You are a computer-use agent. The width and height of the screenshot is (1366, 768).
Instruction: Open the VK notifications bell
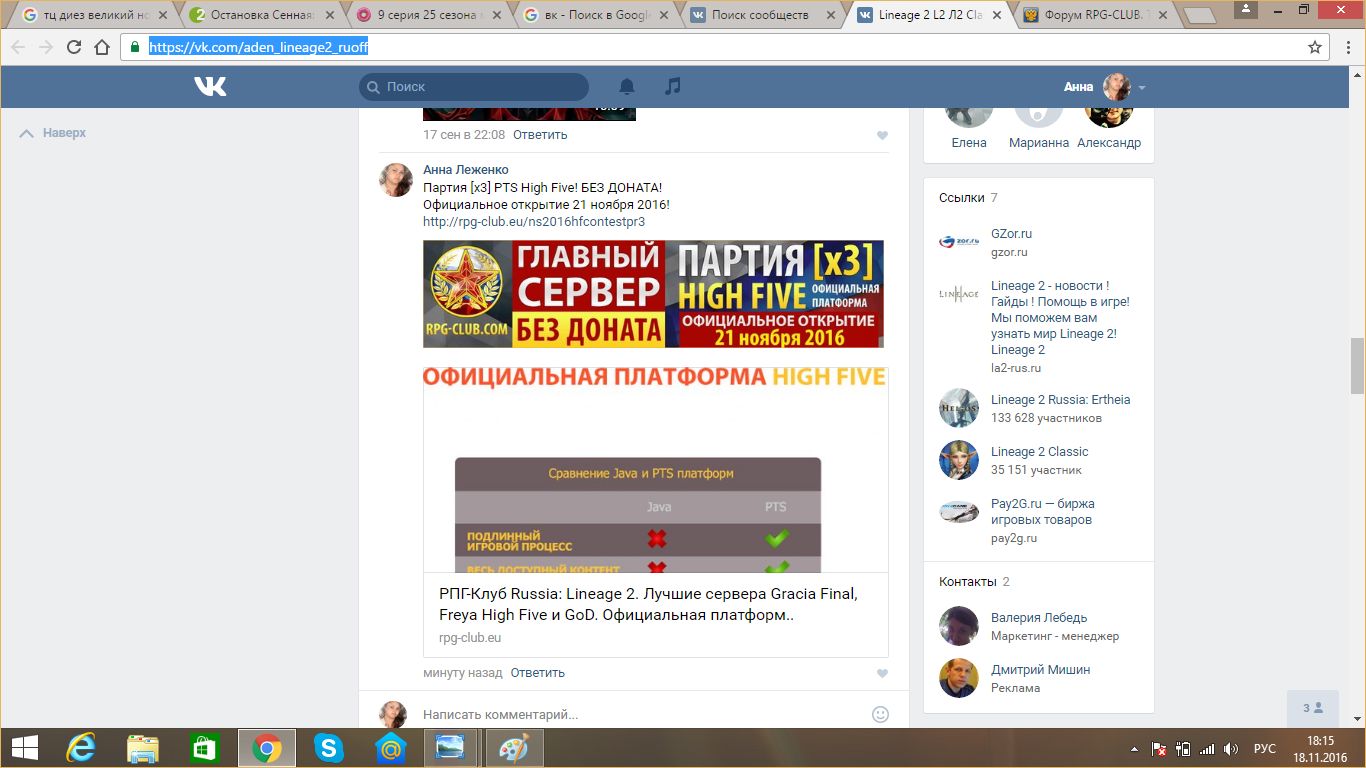627,87
